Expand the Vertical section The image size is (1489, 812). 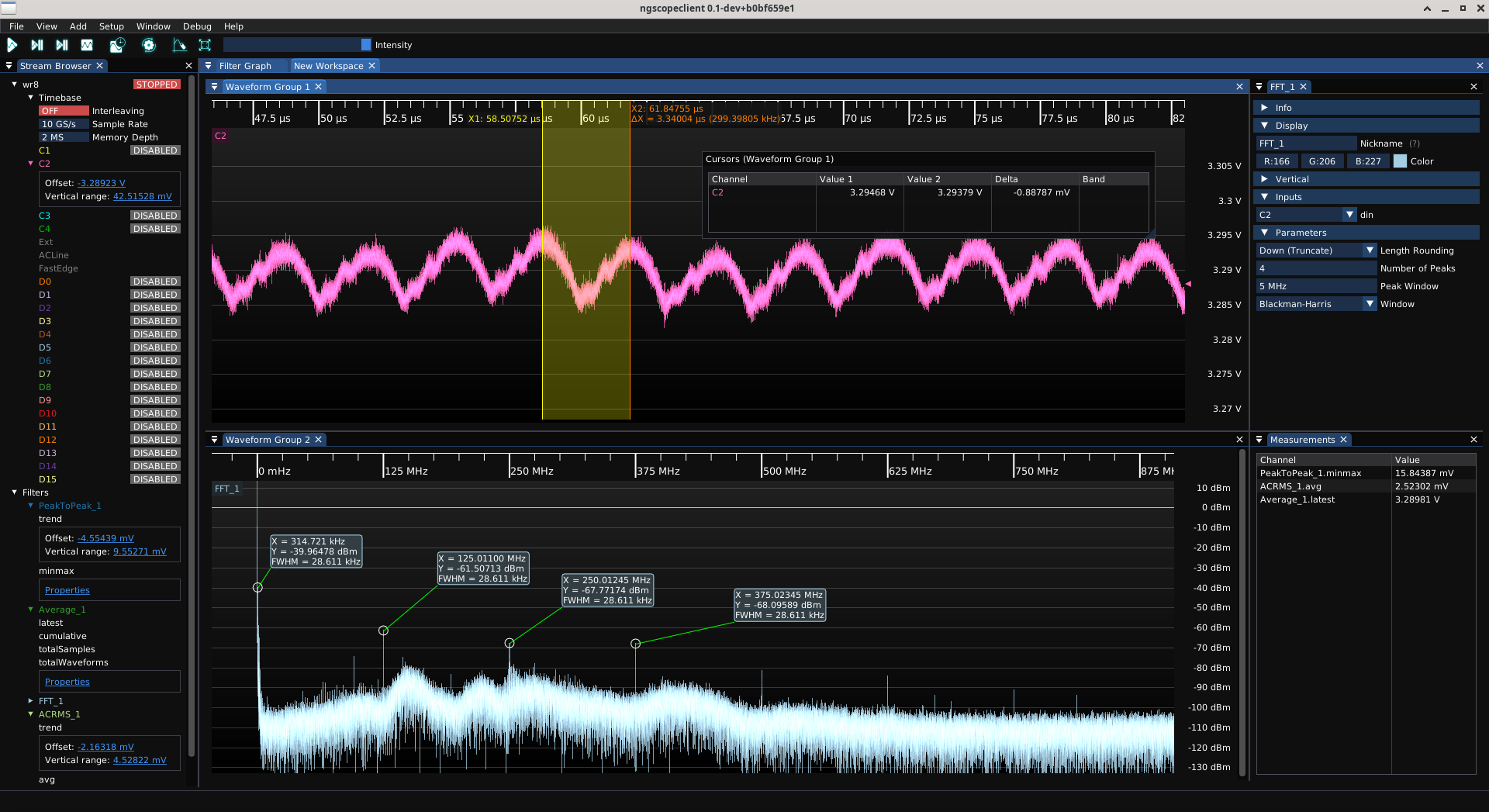click(x=1366, y=179)
